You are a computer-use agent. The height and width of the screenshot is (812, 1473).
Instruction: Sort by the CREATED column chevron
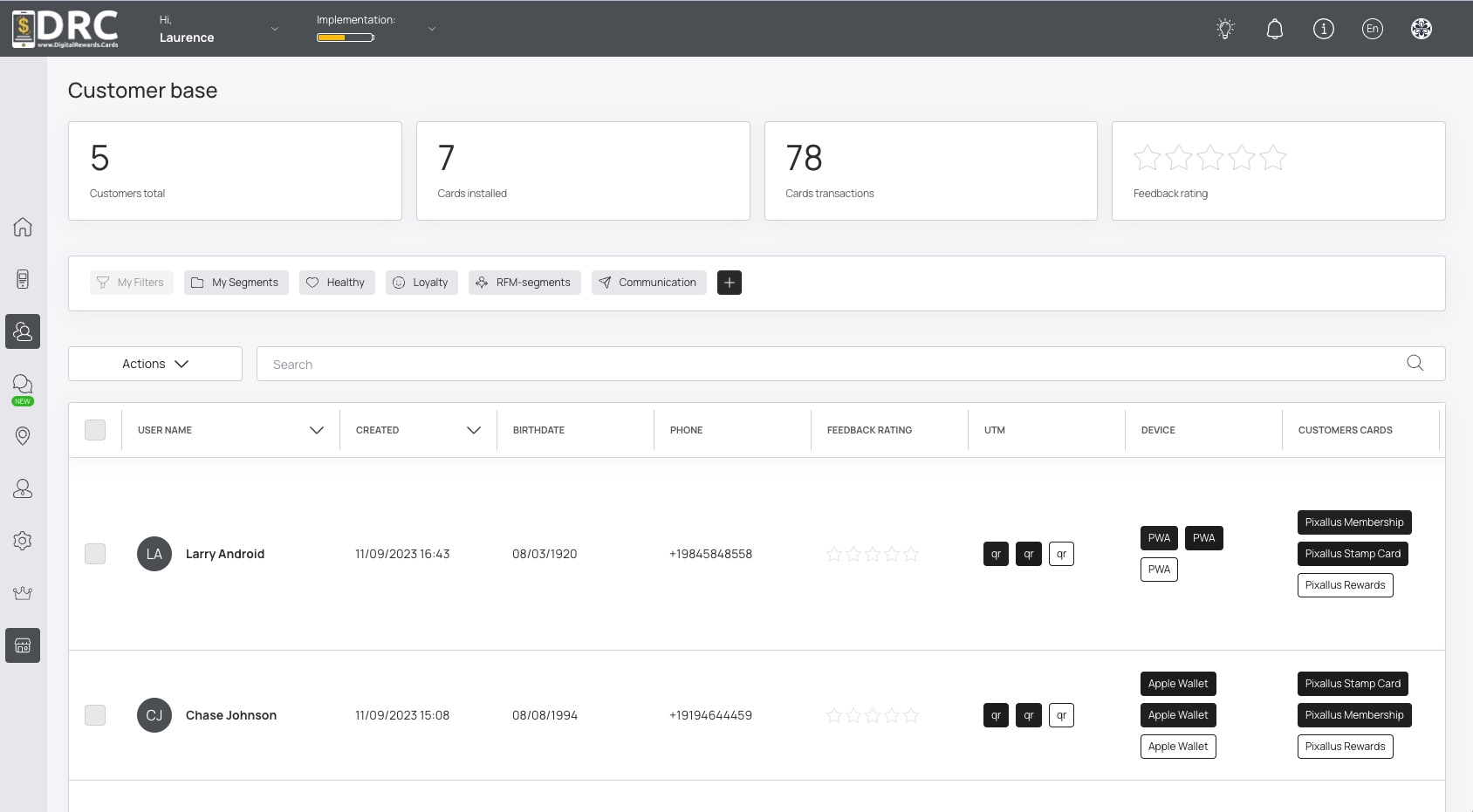[474, 430]
